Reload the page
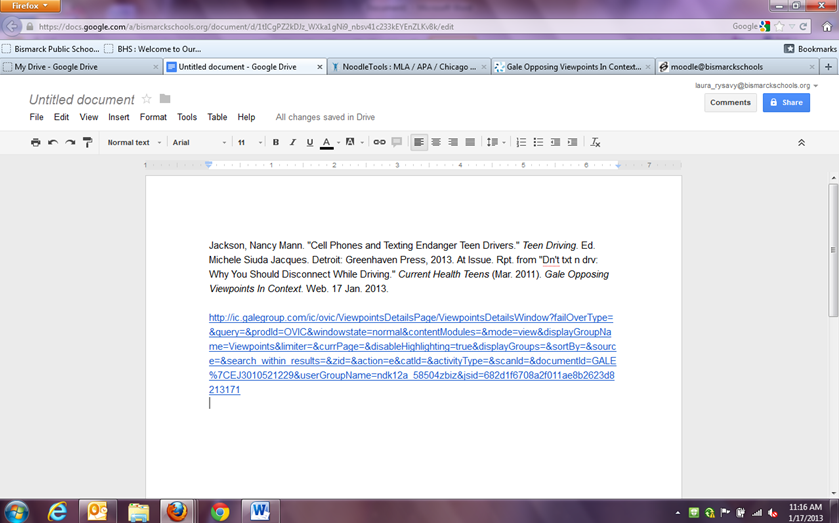The image size is (839, 523). [803, 26]
